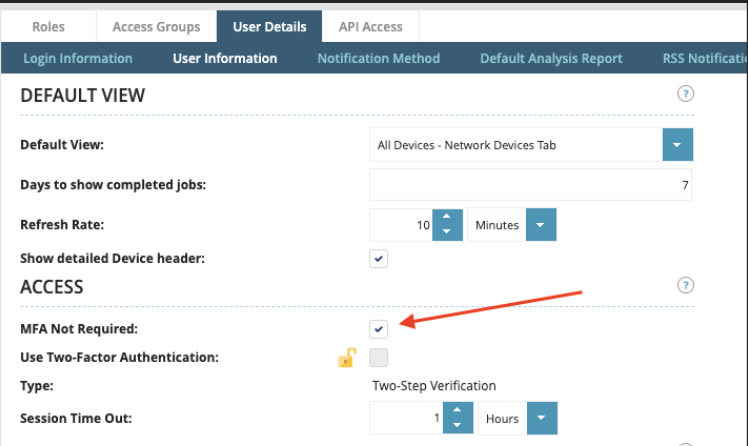Click the help icon beside Access heading

(685, 285)
